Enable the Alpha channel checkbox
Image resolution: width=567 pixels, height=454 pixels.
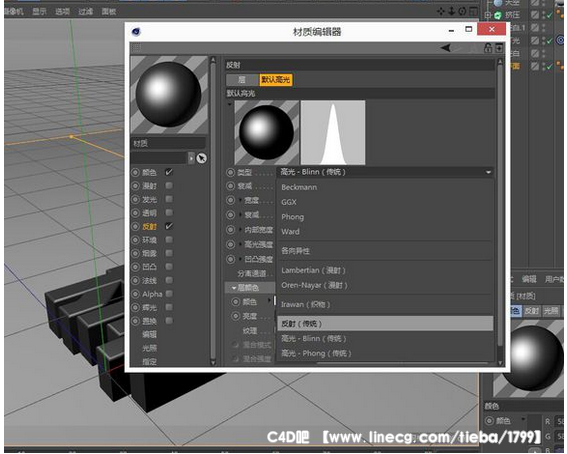pos(169,294)
